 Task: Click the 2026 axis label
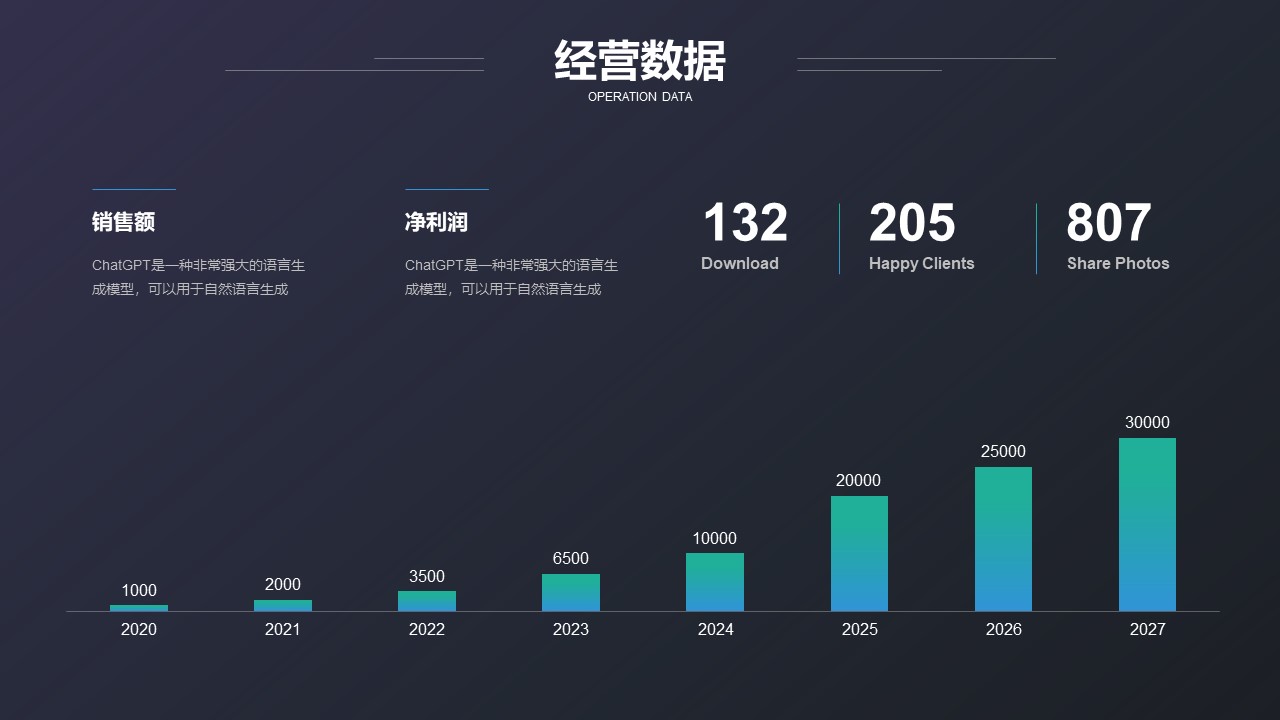pyautogui.click(x=1003, y=629)
